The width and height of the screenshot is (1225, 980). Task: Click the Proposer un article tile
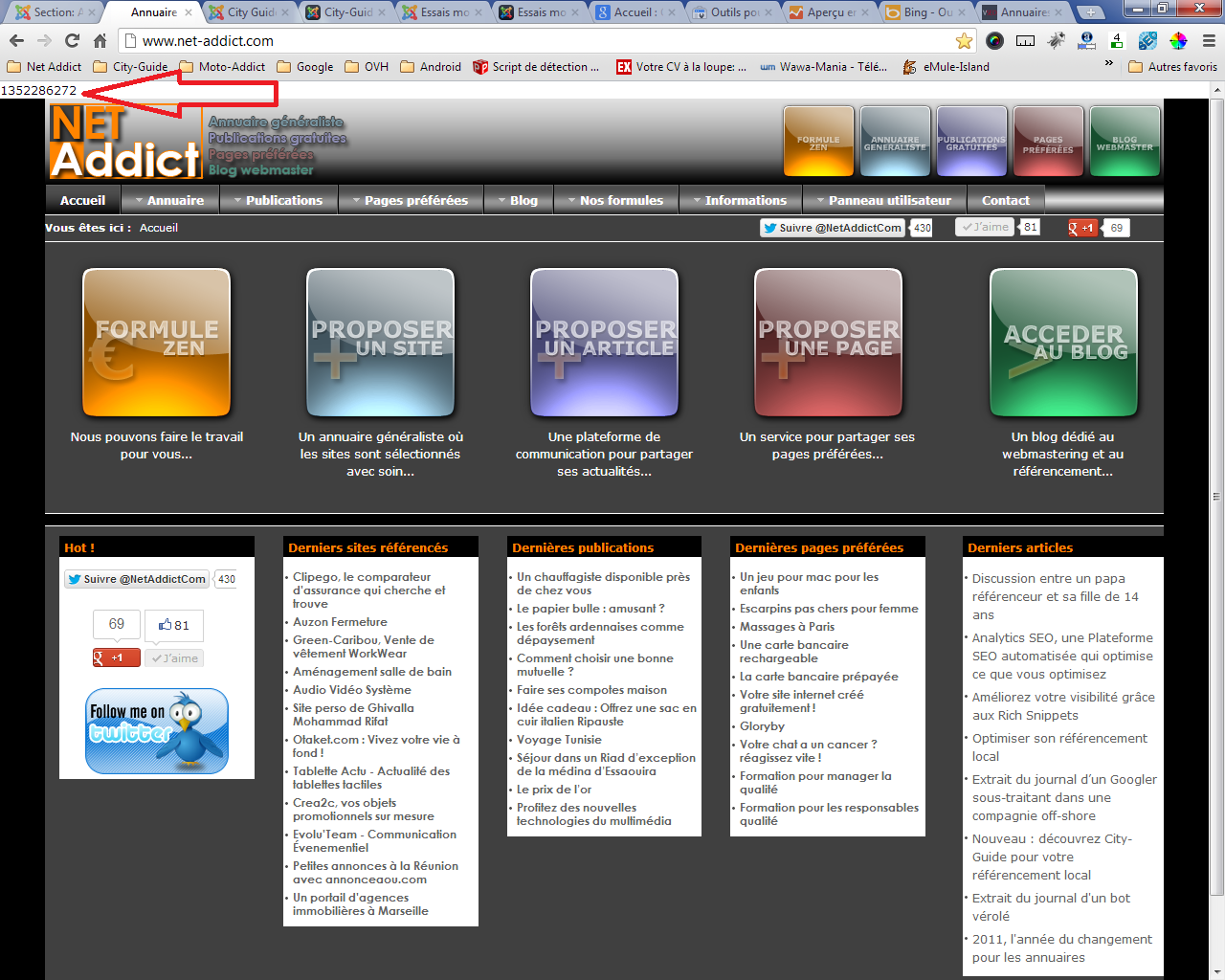(x=605, y=343)
